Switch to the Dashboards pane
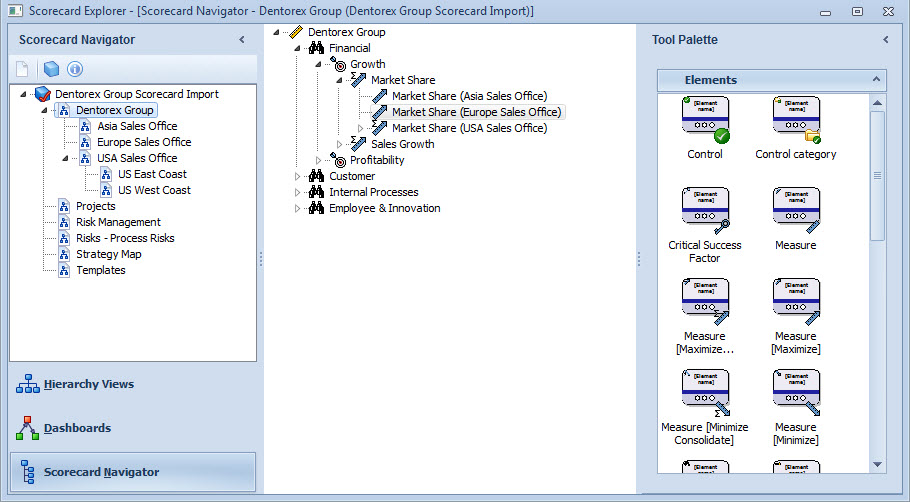The height and width of the screenshot is (502, 910). [x=77, y=428]
